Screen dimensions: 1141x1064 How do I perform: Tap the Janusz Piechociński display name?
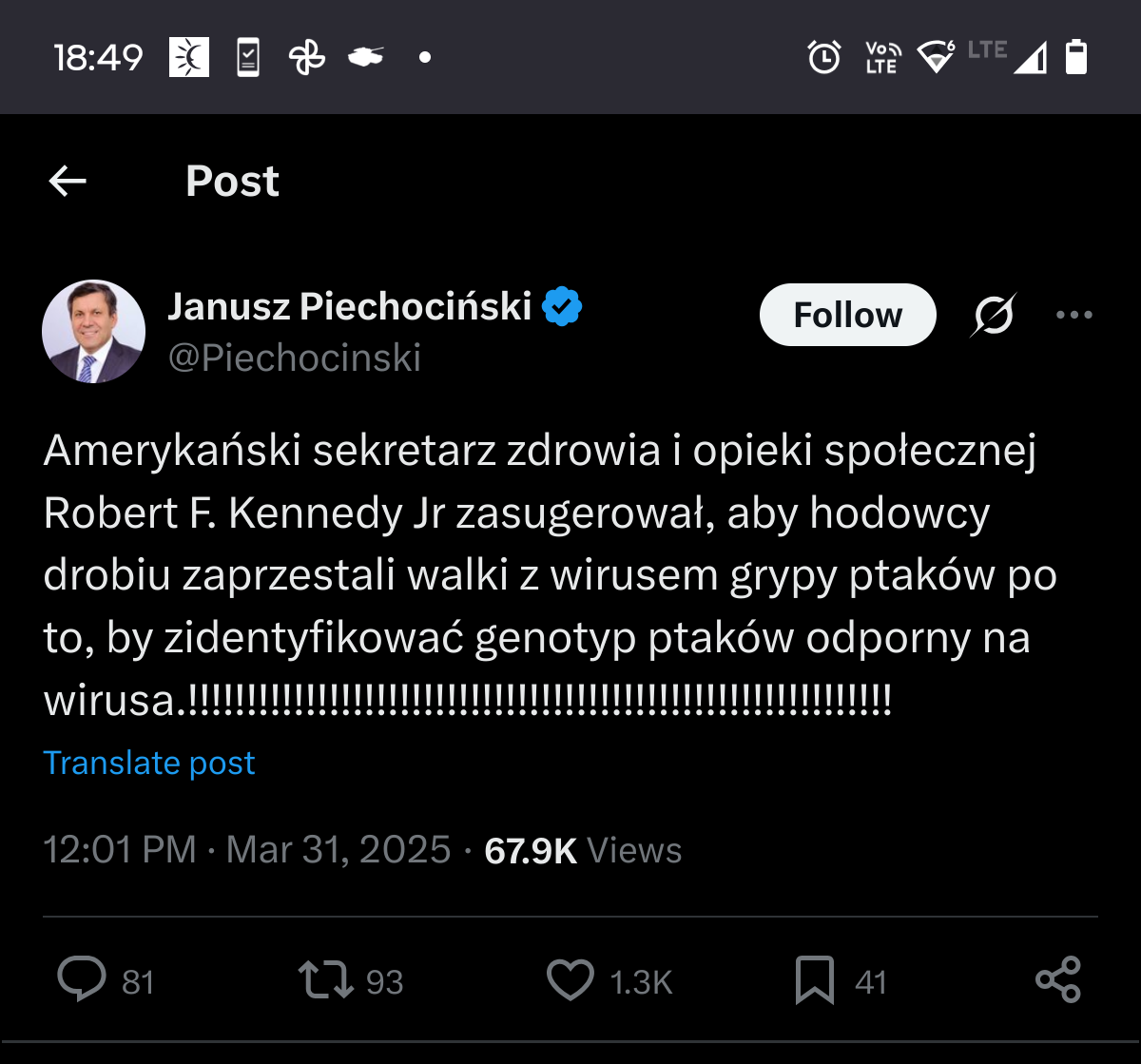[x=350, y=306]
